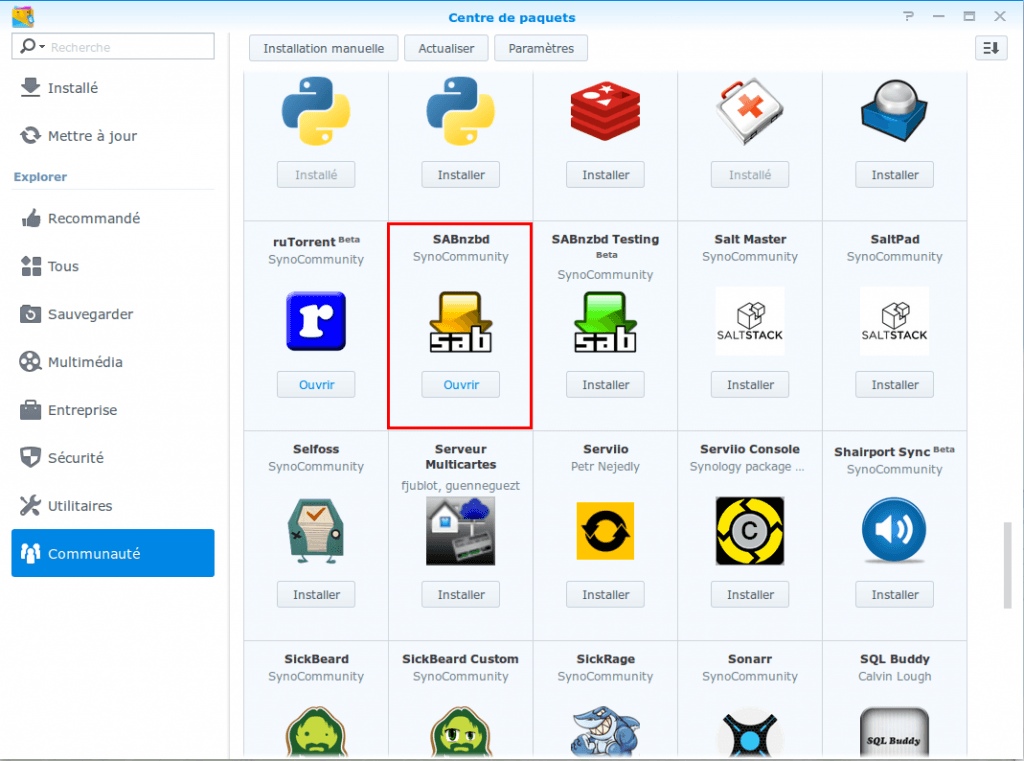Click the package list scrollbar thumb
The height and width of the screenshot is (761, 1024).
(x=1007, y=566)
